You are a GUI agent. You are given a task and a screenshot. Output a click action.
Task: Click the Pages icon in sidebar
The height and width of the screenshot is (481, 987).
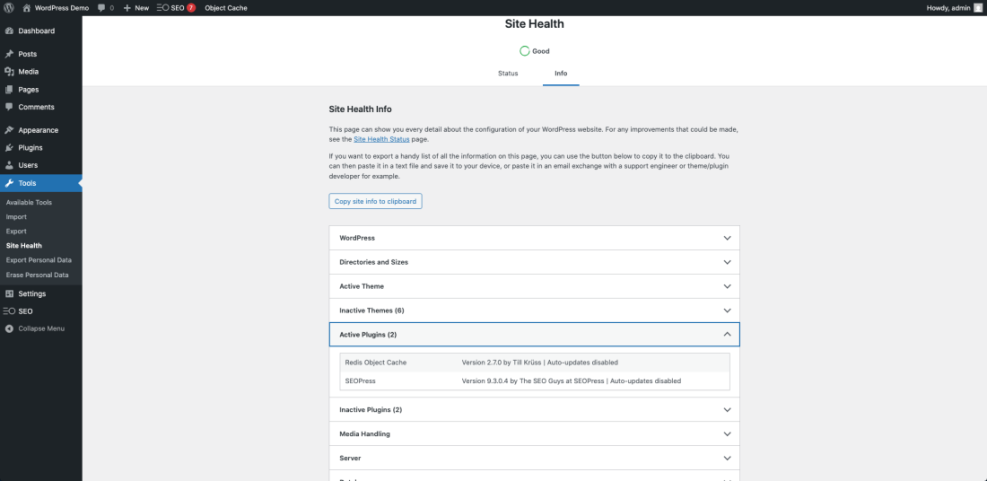point(9,89)
